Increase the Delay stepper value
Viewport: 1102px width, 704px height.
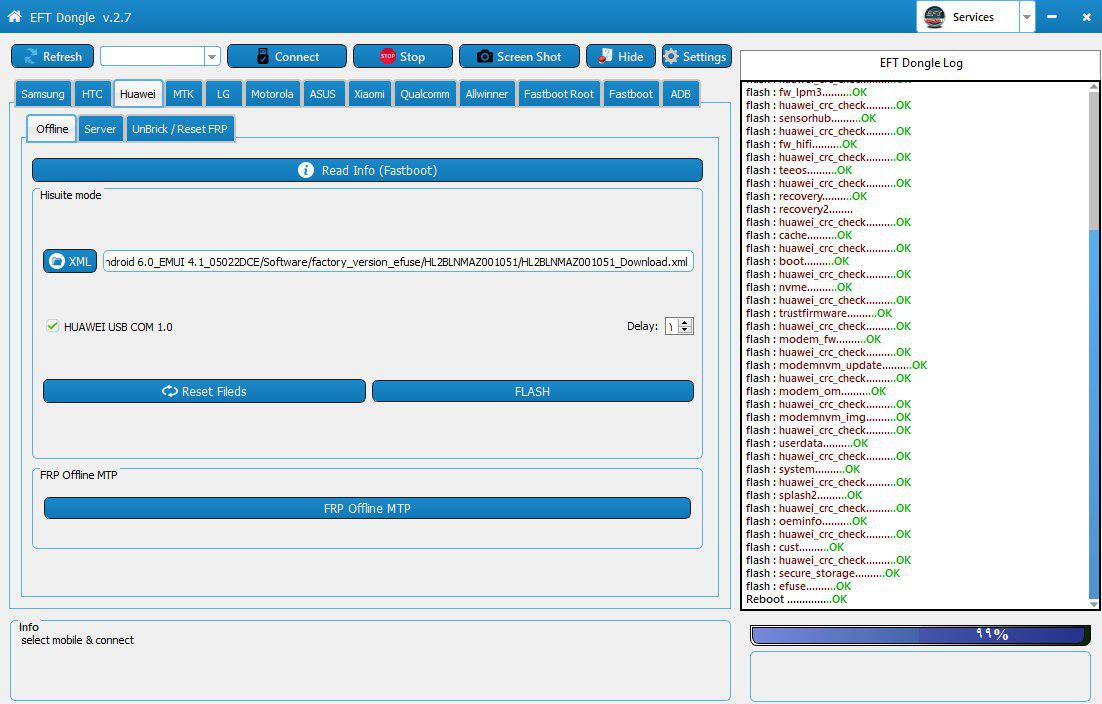pyautogui.click(x=685, y=322)
